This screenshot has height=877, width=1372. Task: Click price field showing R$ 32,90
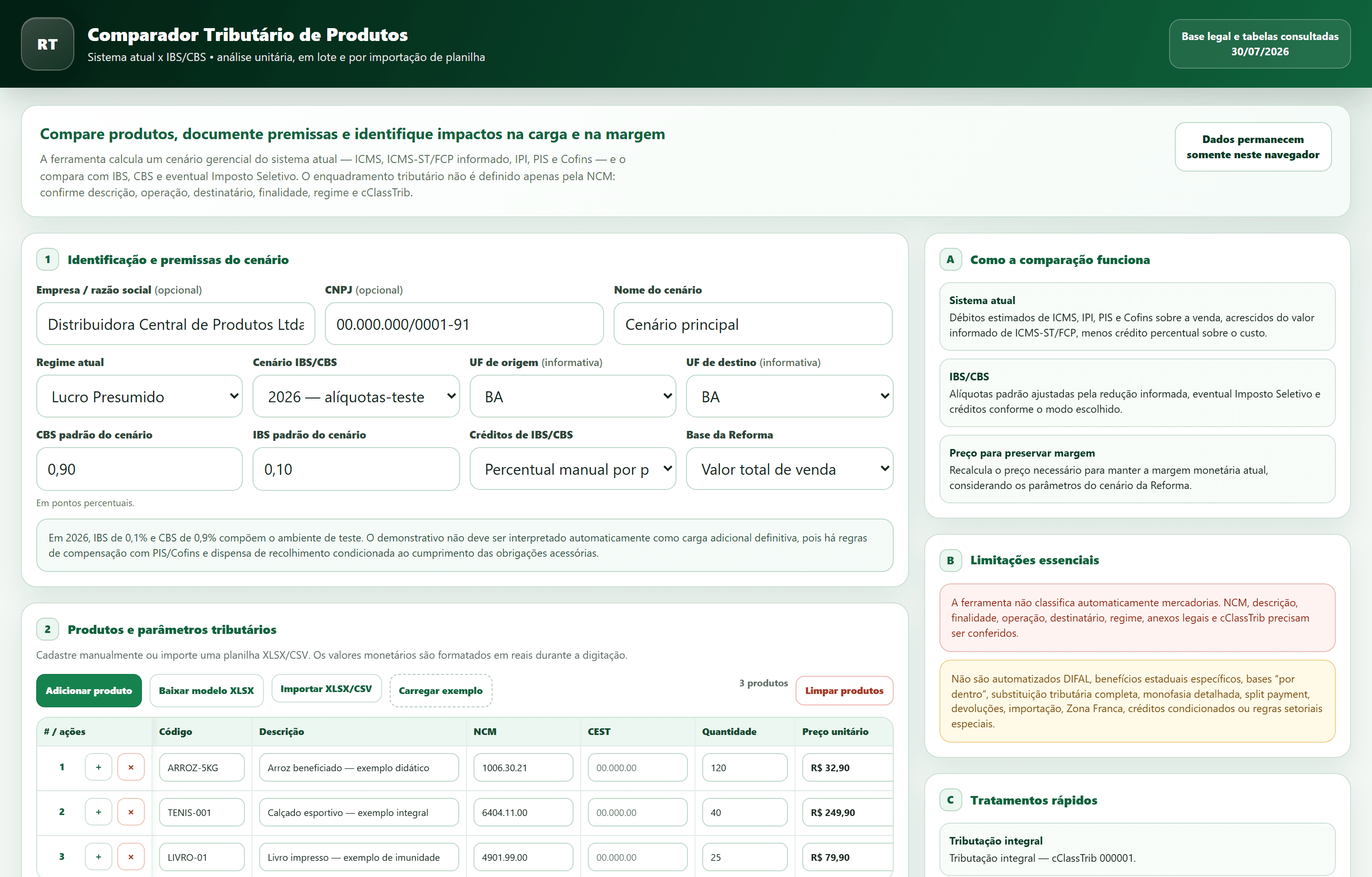pos(848,767)
